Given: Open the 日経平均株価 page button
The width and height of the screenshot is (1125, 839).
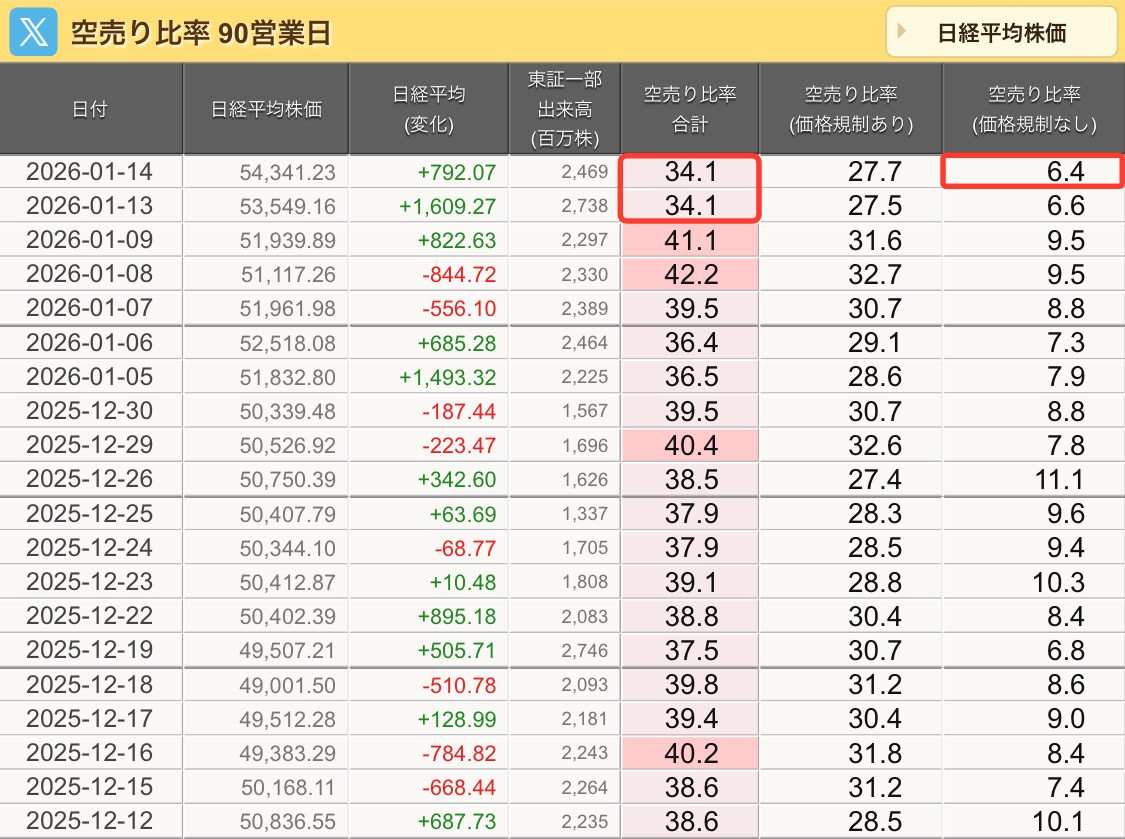Looking at the screenshot, I should click(x=1001, y=32).
